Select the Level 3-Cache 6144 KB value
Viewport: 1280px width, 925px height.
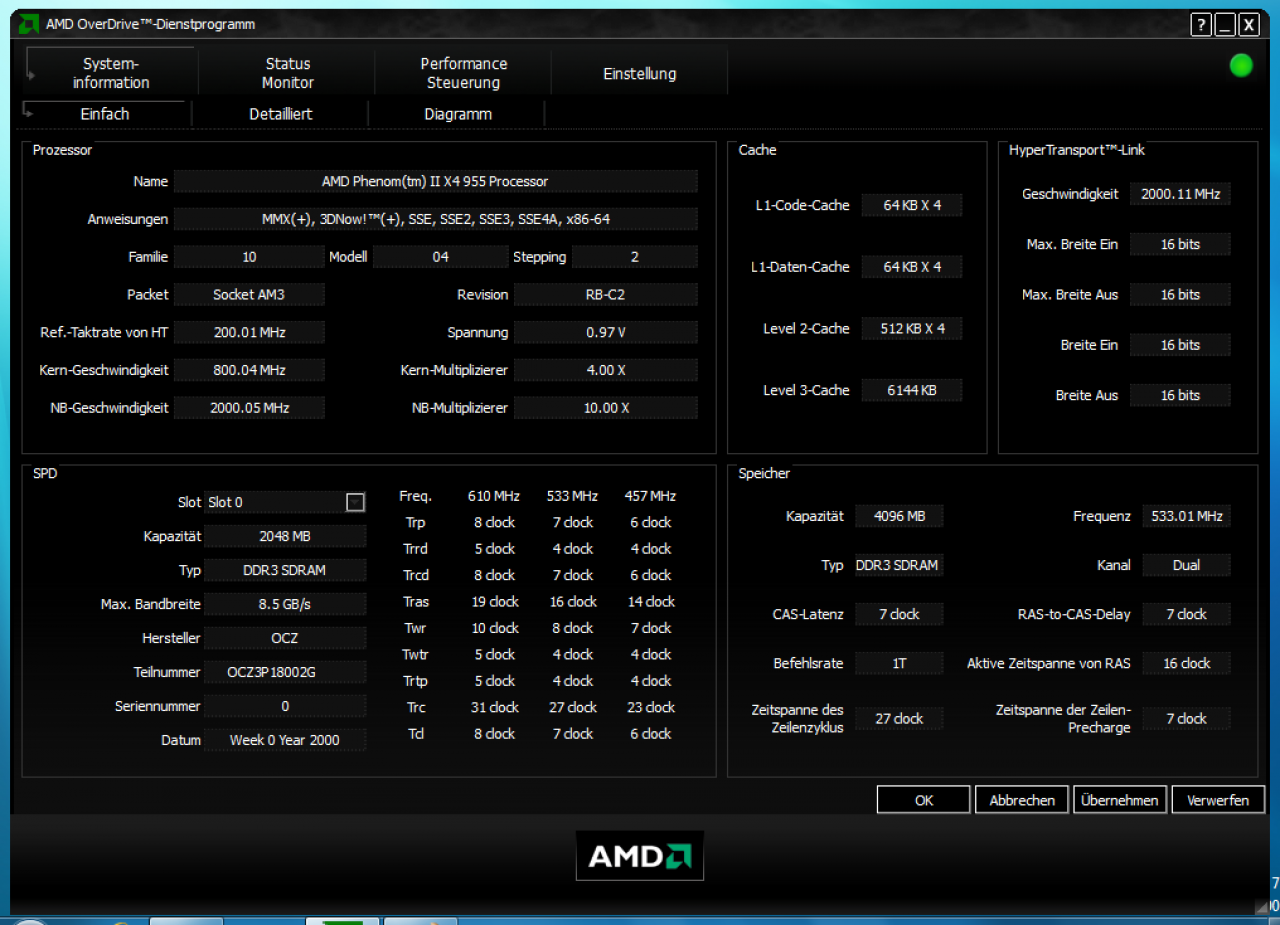click(x=912, y=390)
